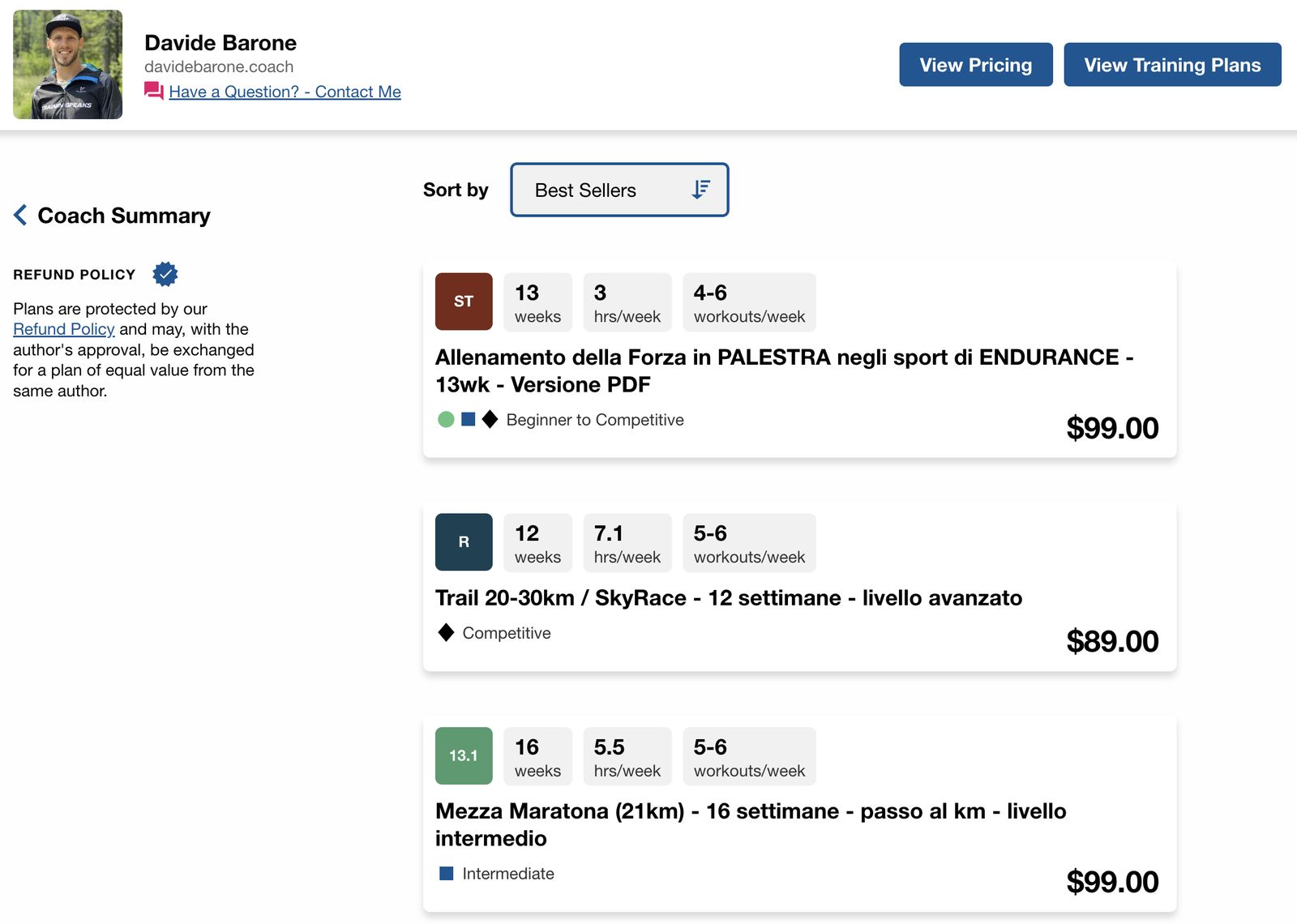Open the View Pricing page

(976, 65)
